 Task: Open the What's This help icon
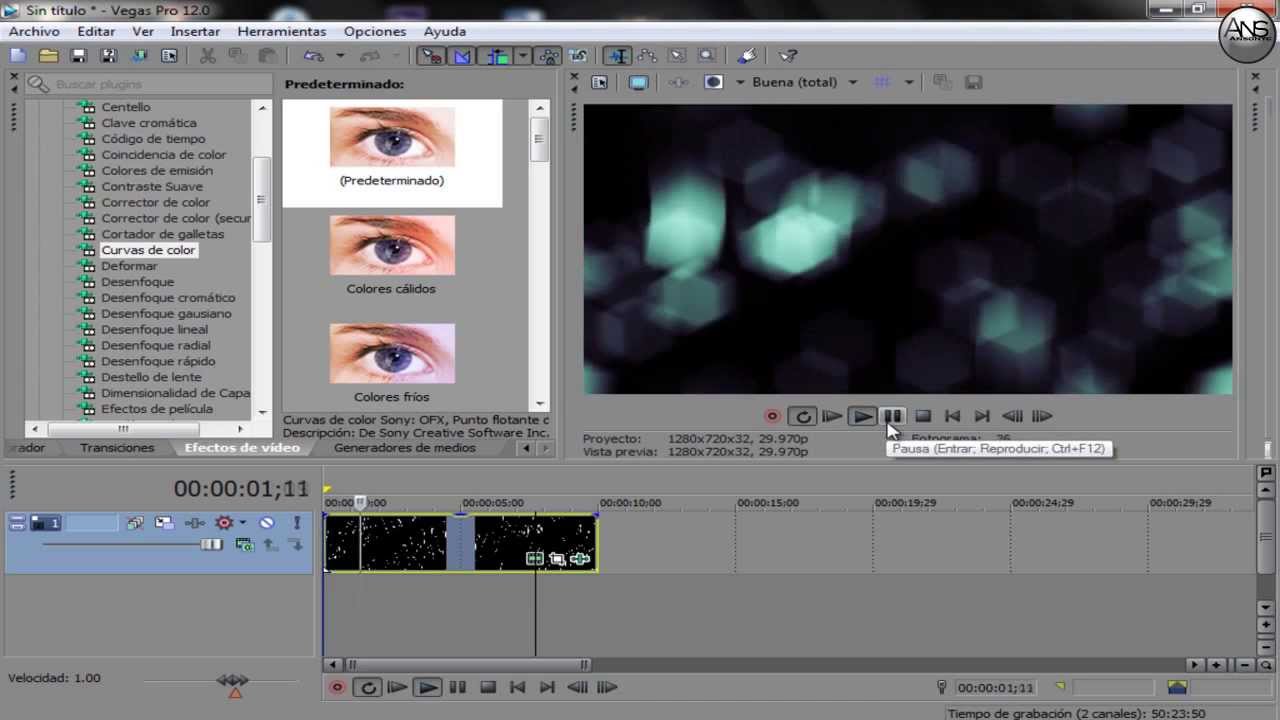point(788,56)
